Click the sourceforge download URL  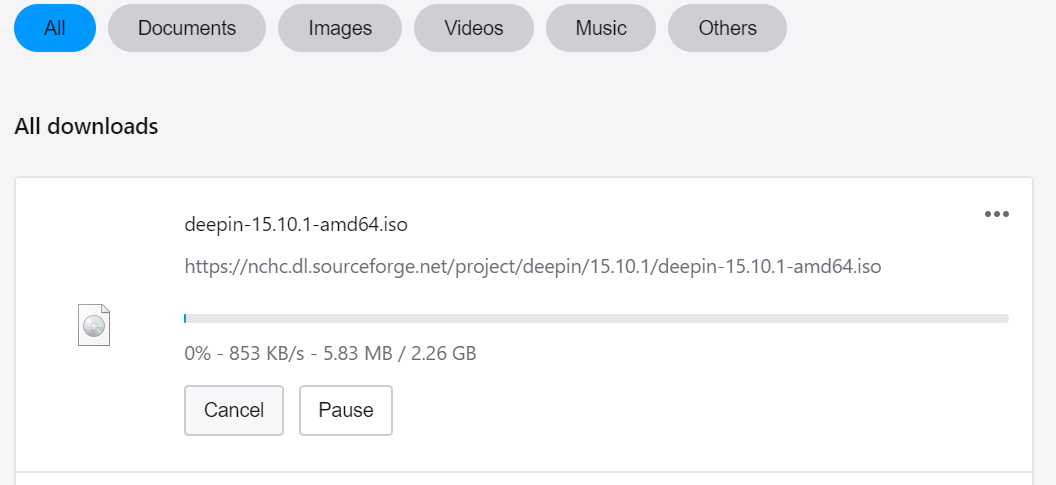[x=533, y=266]
